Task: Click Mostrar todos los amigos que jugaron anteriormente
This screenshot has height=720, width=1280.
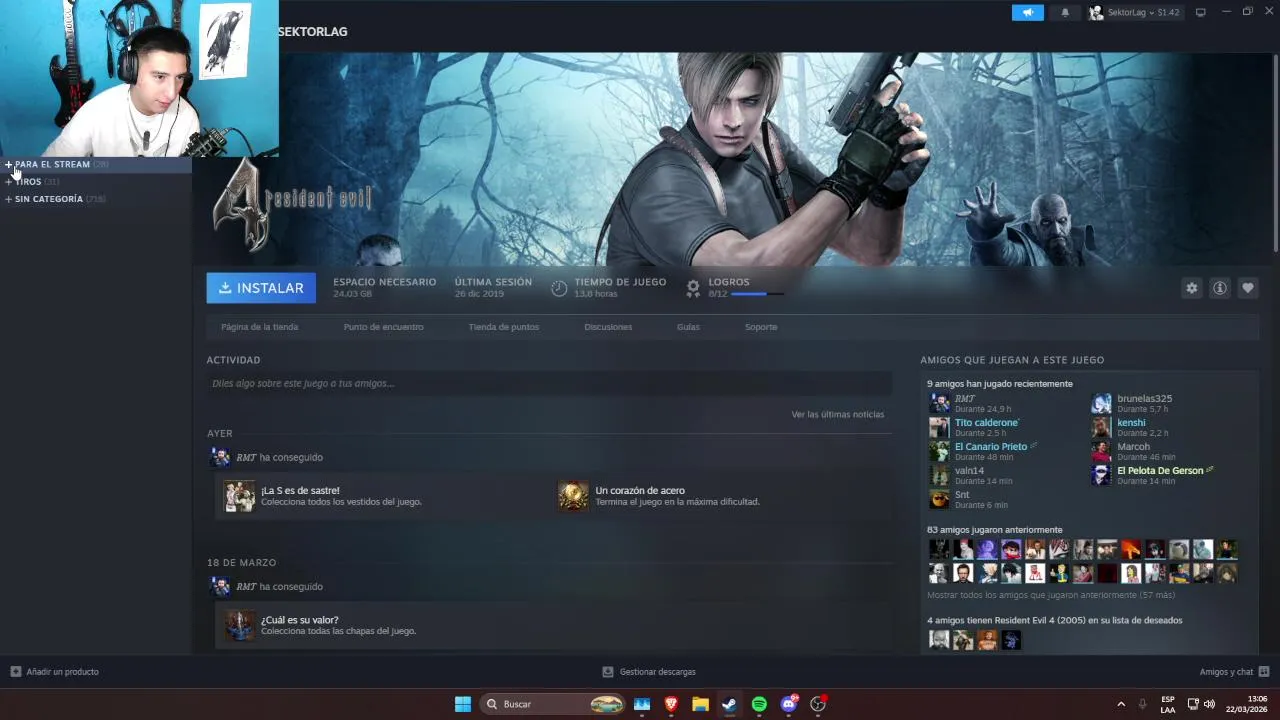Action: pyautogui.click(x=1051, y=595)
